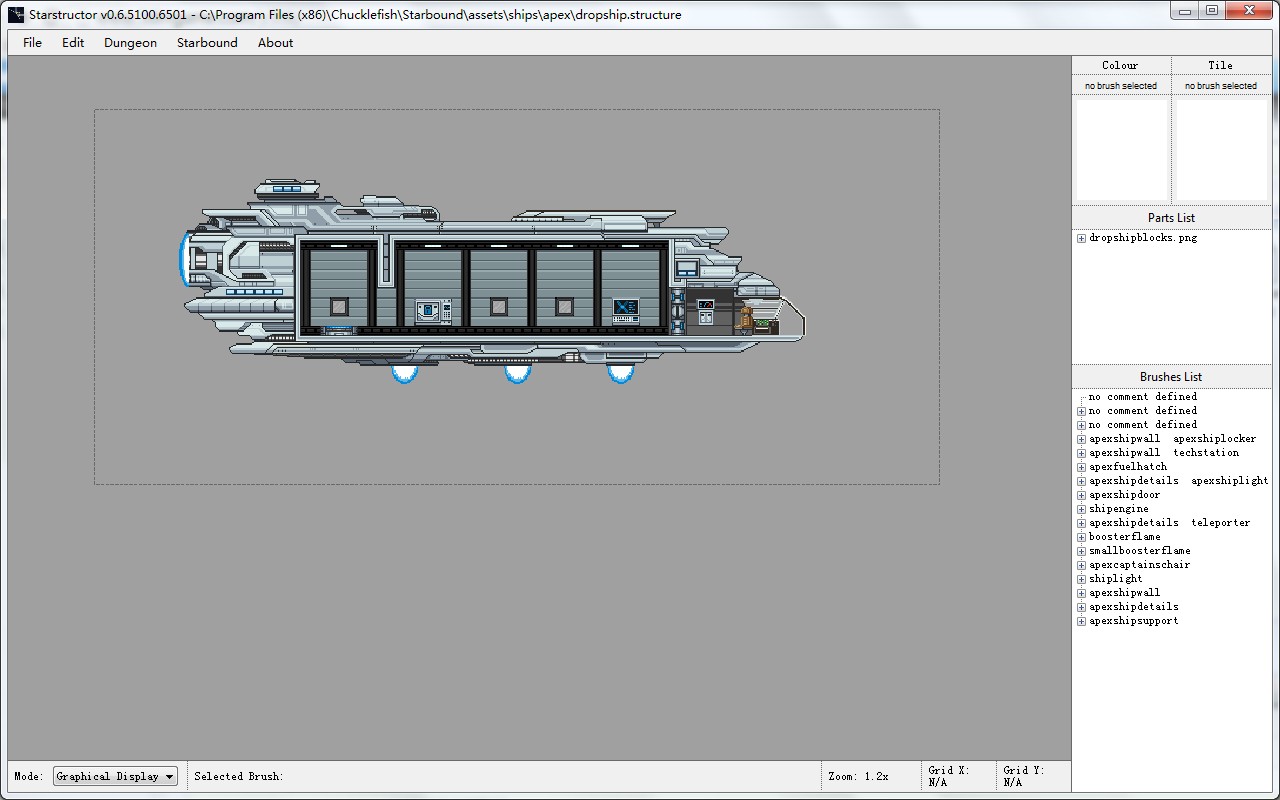Click the captain's chair in the cockpit

click(x=745, y=318)
